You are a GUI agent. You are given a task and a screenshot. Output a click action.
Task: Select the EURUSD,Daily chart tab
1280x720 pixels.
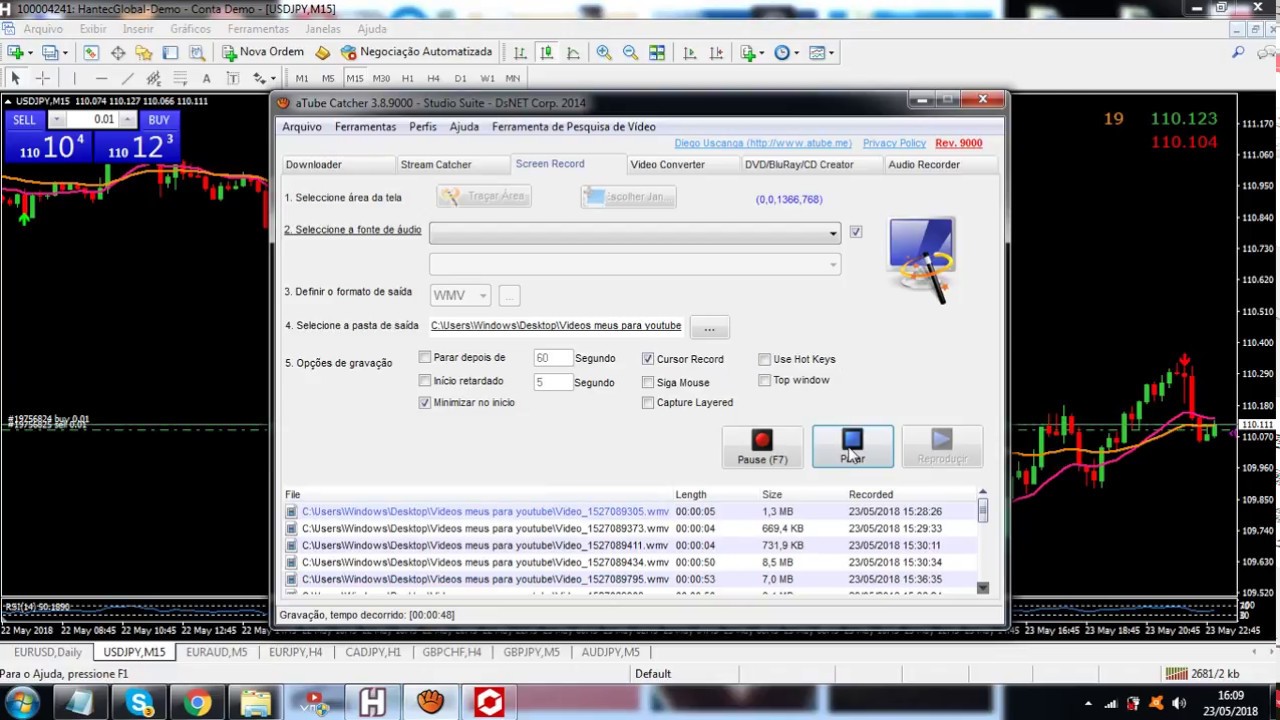[48, 652]
